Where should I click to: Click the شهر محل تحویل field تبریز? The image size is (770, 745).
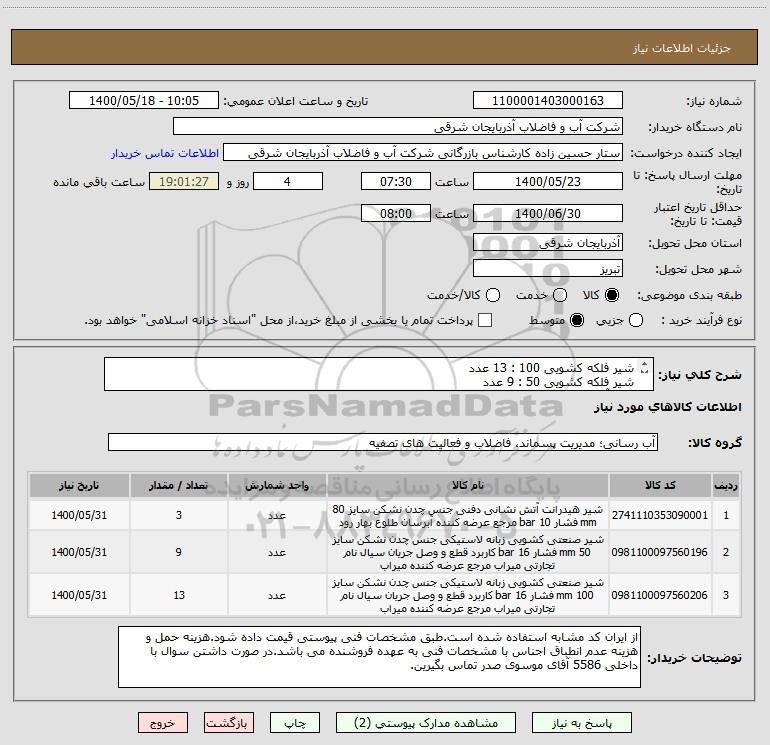click(x=548, y=269)
